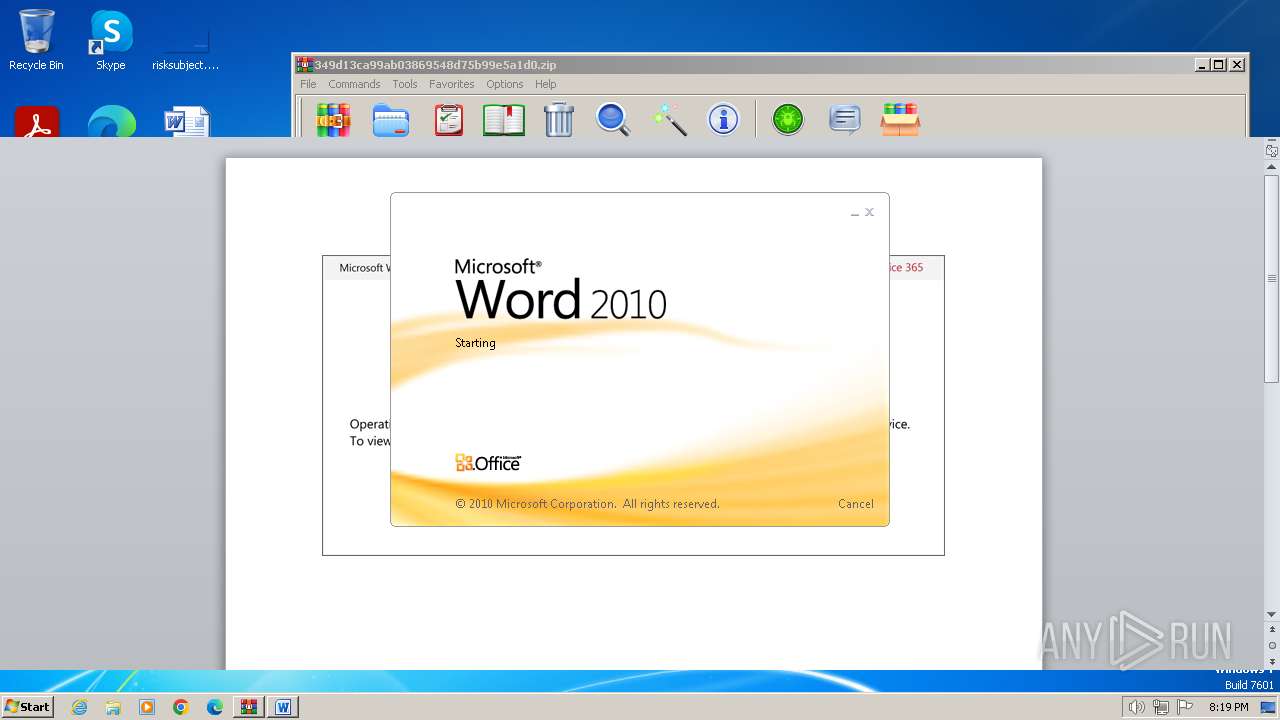This screenshot has width=1280, height=720.
Task: Close the Word 2010 splash screen
Action: [870, 212]
